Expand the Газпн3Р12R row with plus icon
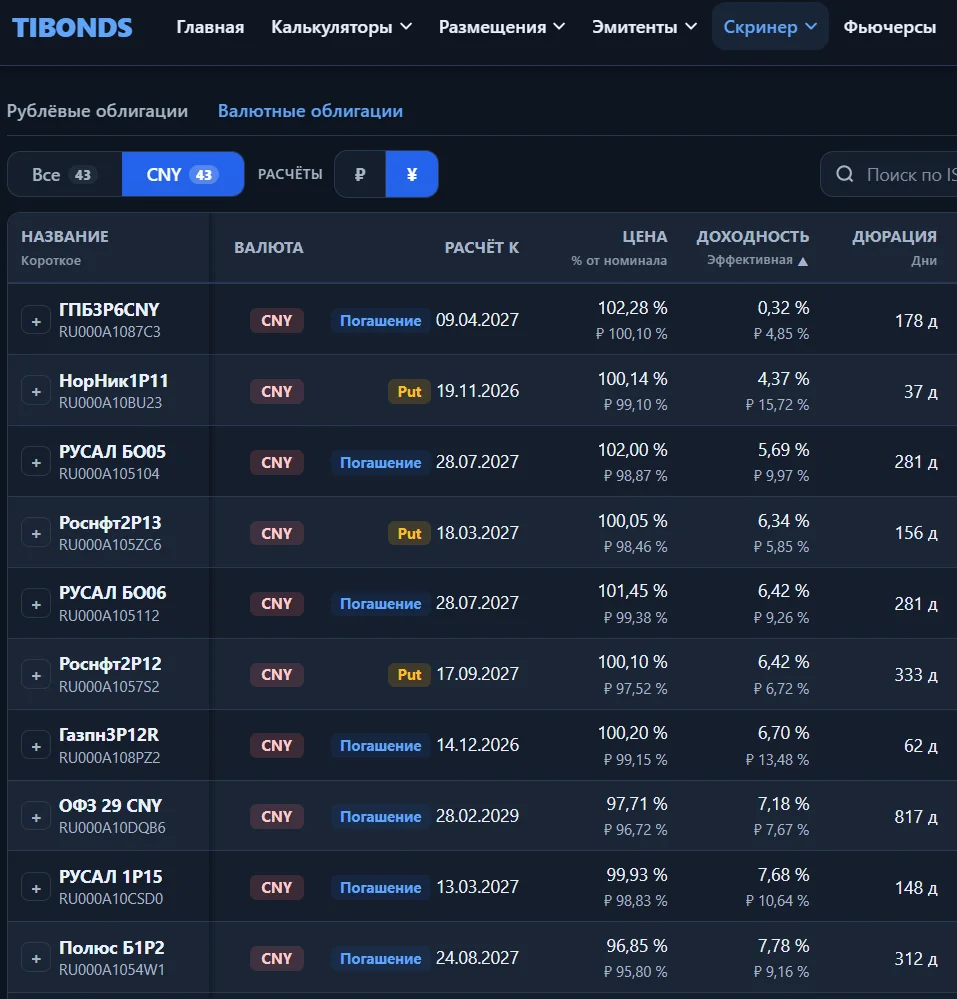 pos(36,746)
